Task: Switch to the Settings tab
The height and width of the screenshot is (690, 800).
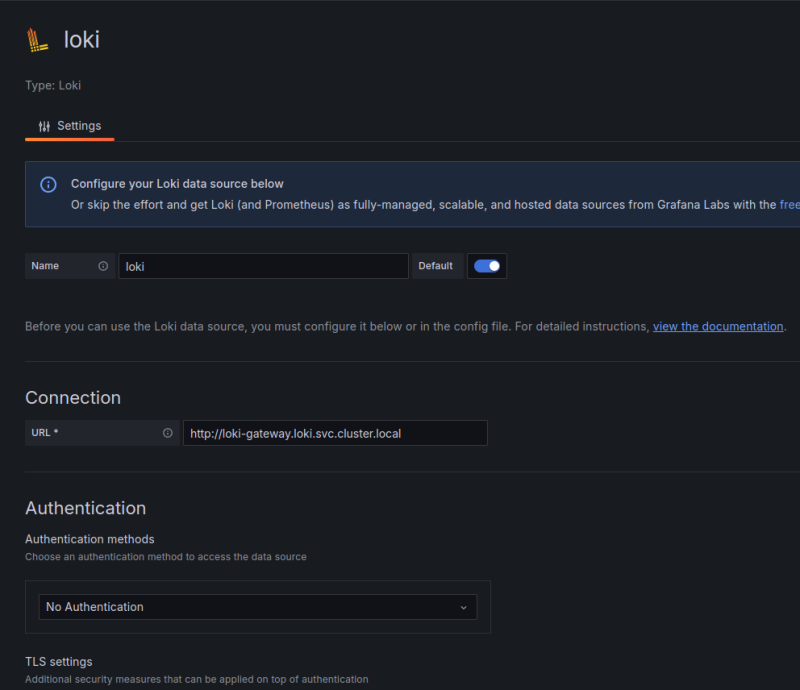Action: pos(70,127)
